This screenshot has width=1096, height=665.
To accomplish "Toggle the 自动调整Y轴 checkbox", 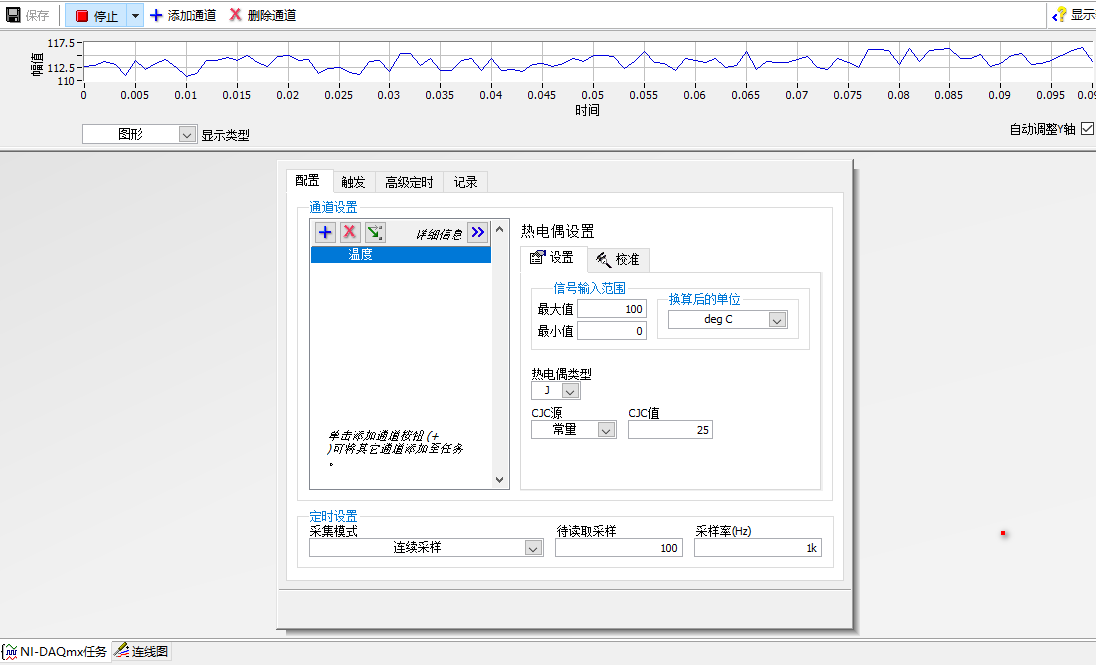I will pyautogui.click(x=1088, y=128).
